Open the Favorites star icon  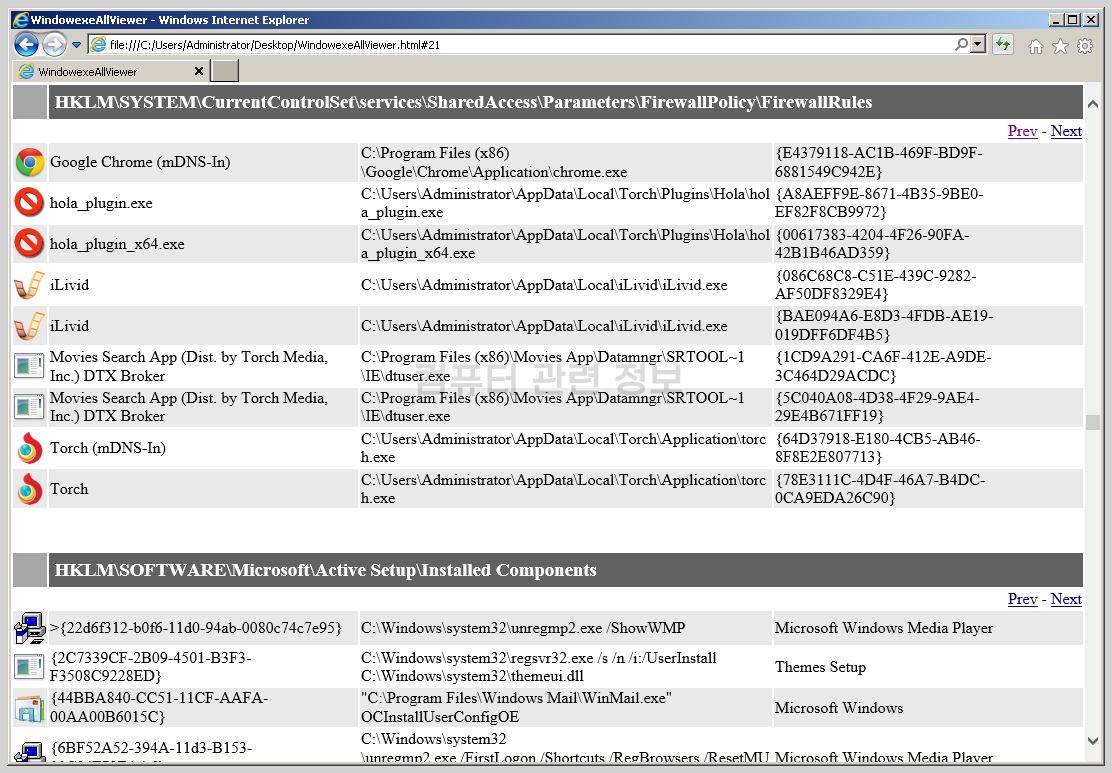1060,46
